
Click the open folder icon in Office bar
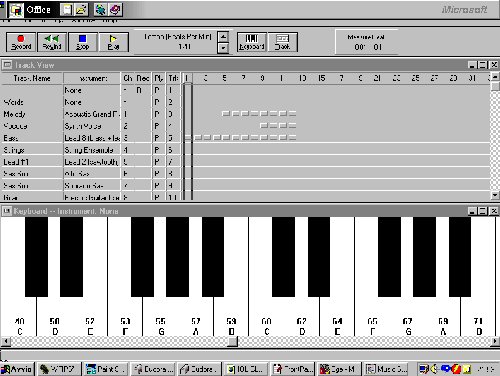click(81, 10)
